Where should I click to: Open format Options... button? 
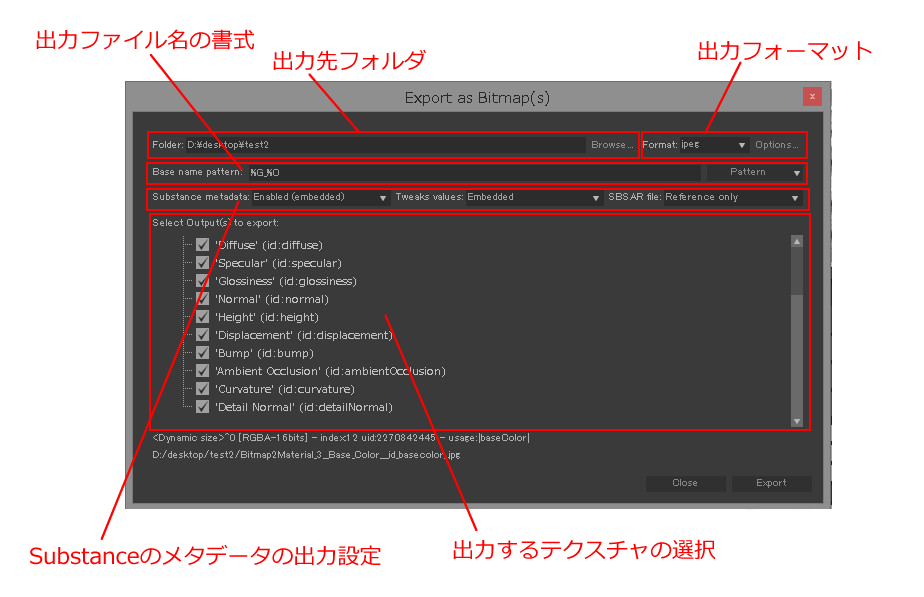(777, 145)
